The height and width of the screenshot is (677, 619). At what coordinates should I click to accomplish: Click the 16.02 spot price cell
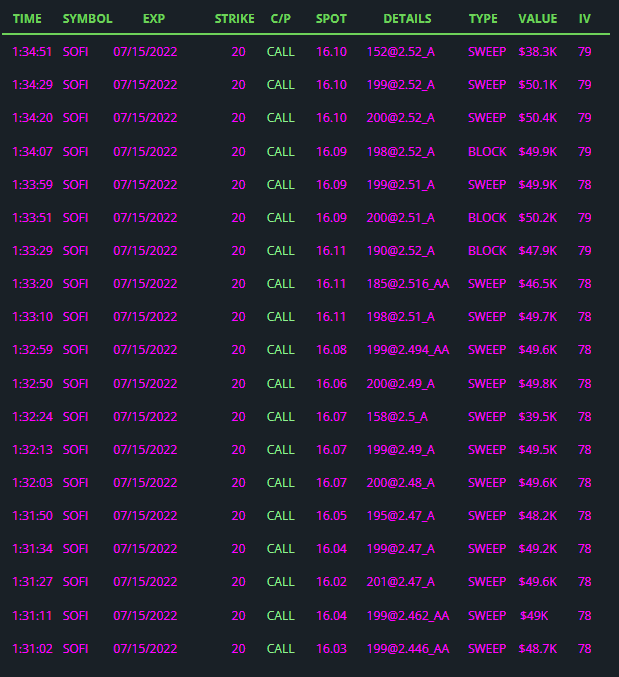click(332, 582)
